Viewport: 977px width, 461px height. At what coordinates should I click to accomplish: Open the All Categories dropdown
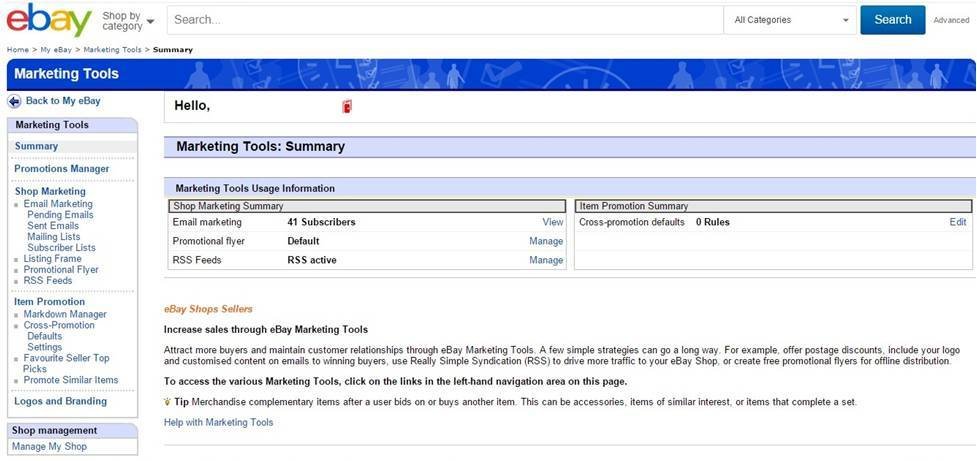tap(791, 20)
